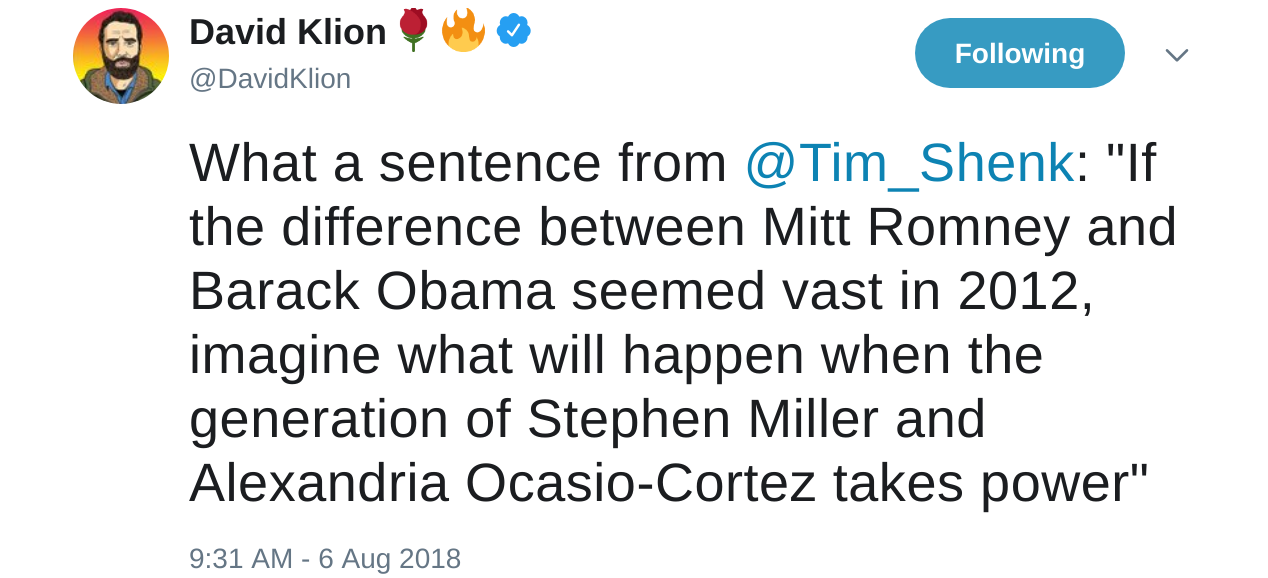Click the rose emoji beside the name
This screenshot has width=1268, height=578.
(x=412, y=30)
